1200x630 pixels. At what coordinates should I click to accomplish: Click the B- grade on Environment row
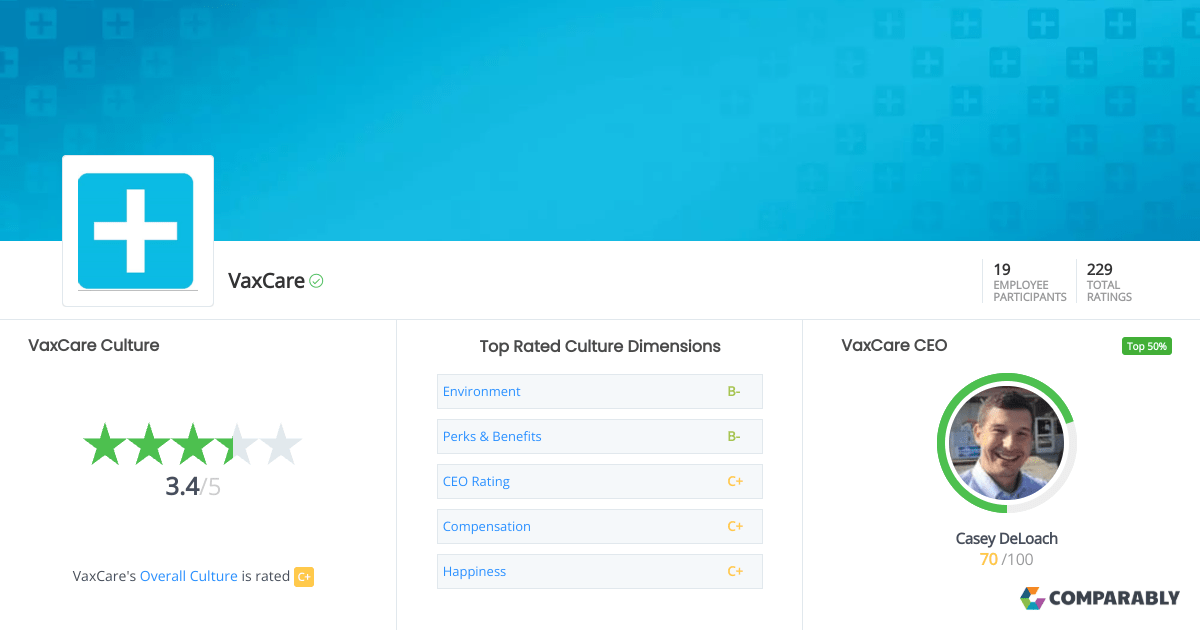[734, 391]
